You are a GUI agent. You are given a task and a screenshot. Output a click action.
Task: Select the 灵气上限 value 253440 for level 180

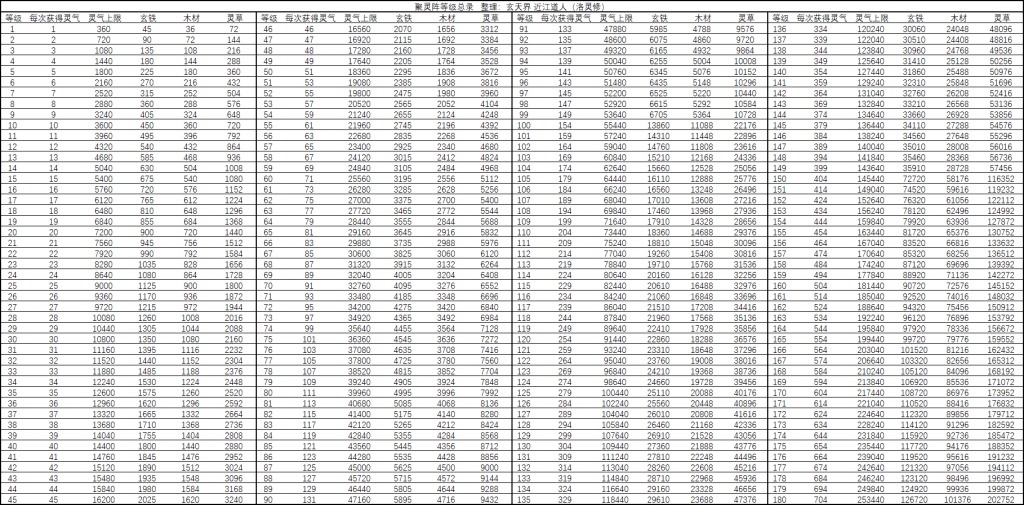tap(871, 499)
